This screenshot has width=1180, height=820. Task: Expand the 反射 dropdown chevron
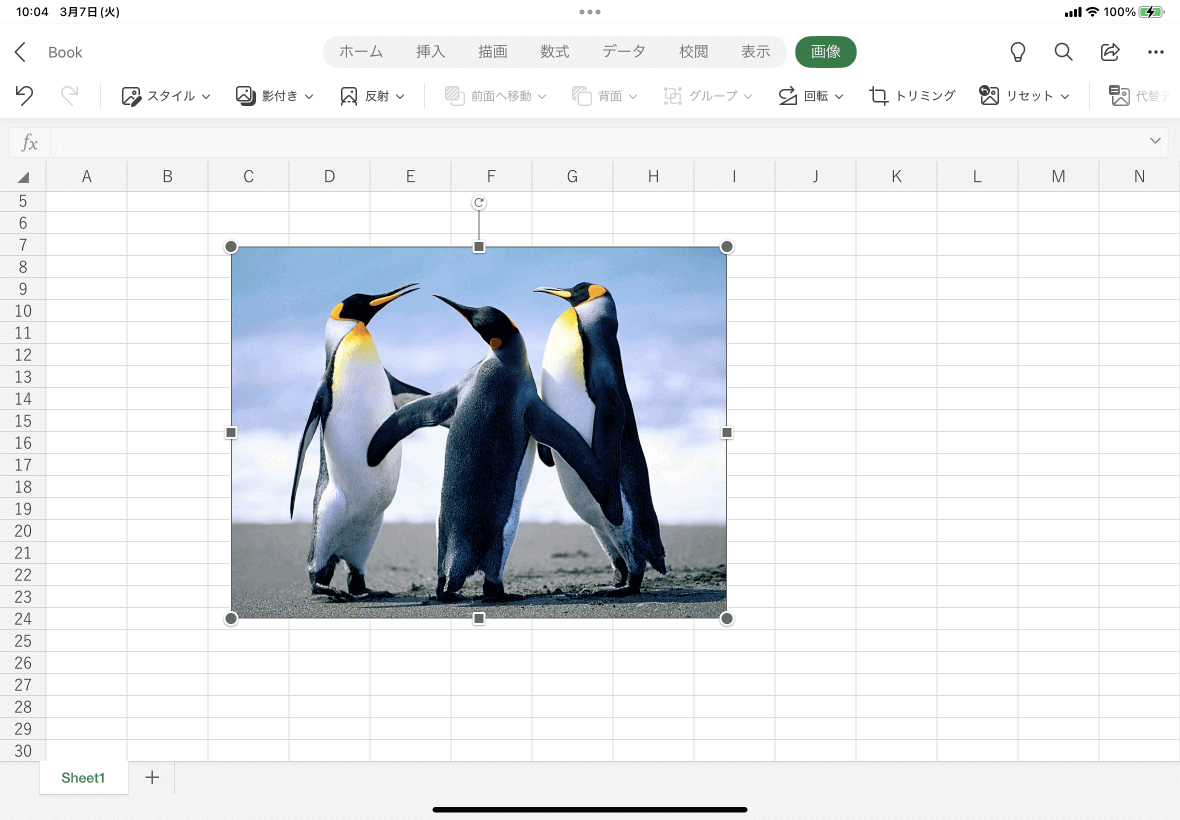pos(400,96)
